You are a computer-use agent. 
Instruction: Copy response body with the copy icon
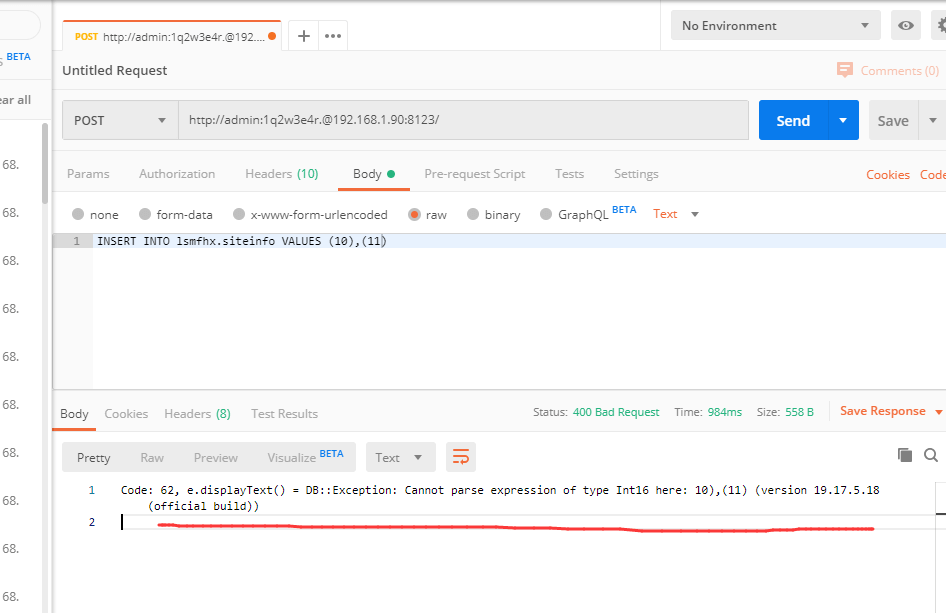(905, 455)
